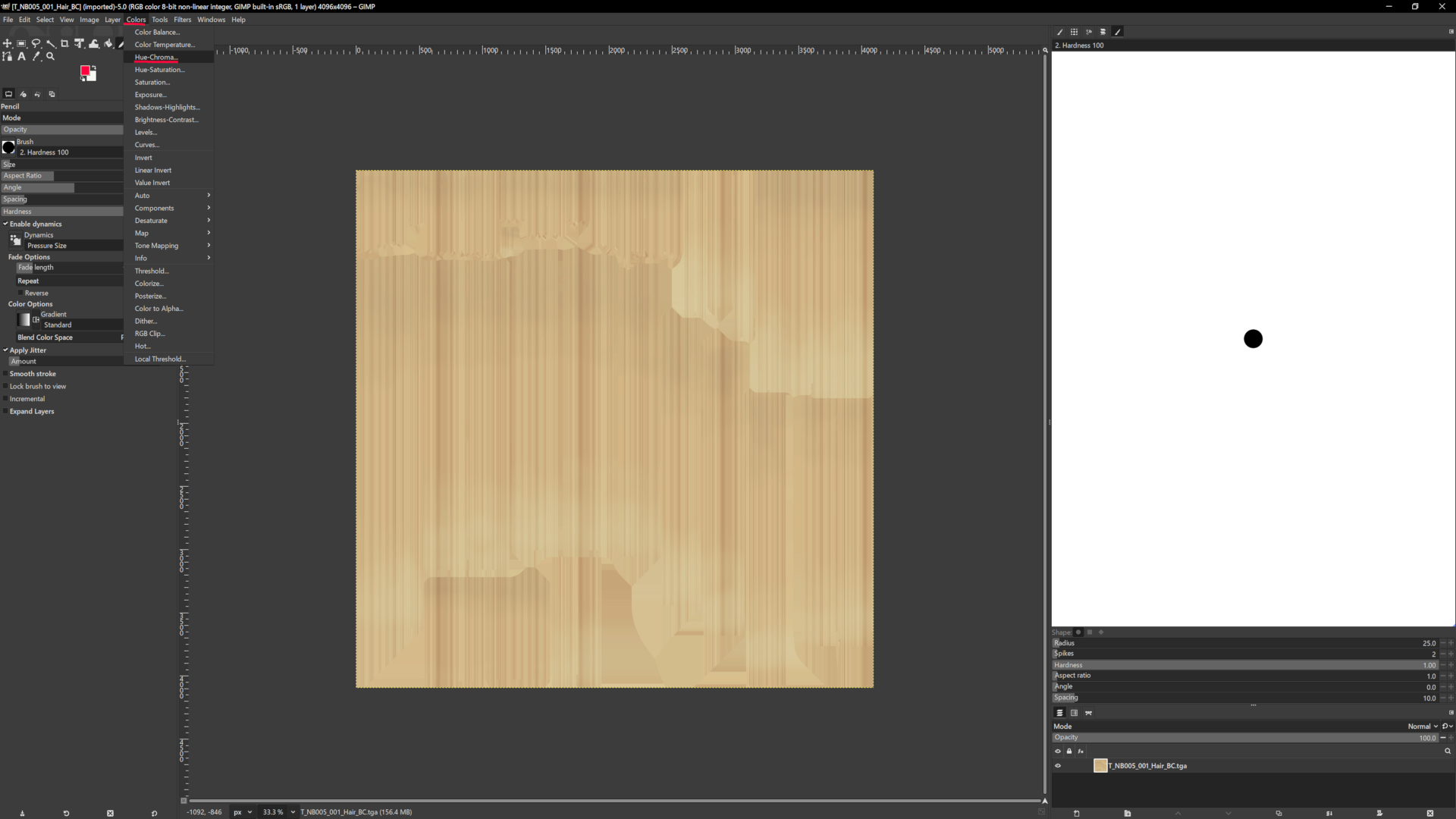Select the Move tool in toolbox

coord(8,44)
